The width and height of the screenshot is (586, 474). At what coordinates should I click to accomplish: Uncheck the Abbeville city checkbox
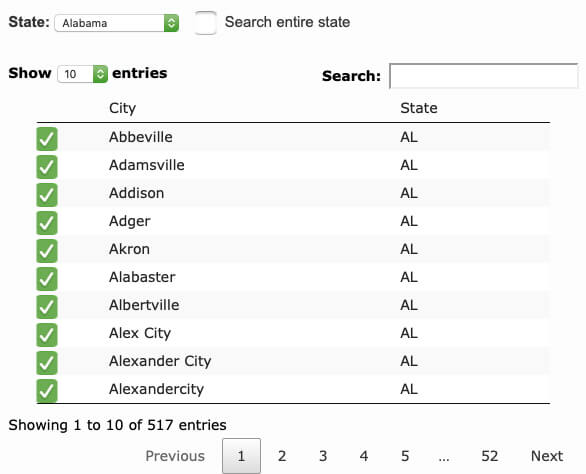pyautogui.click(x=47, y=139)
